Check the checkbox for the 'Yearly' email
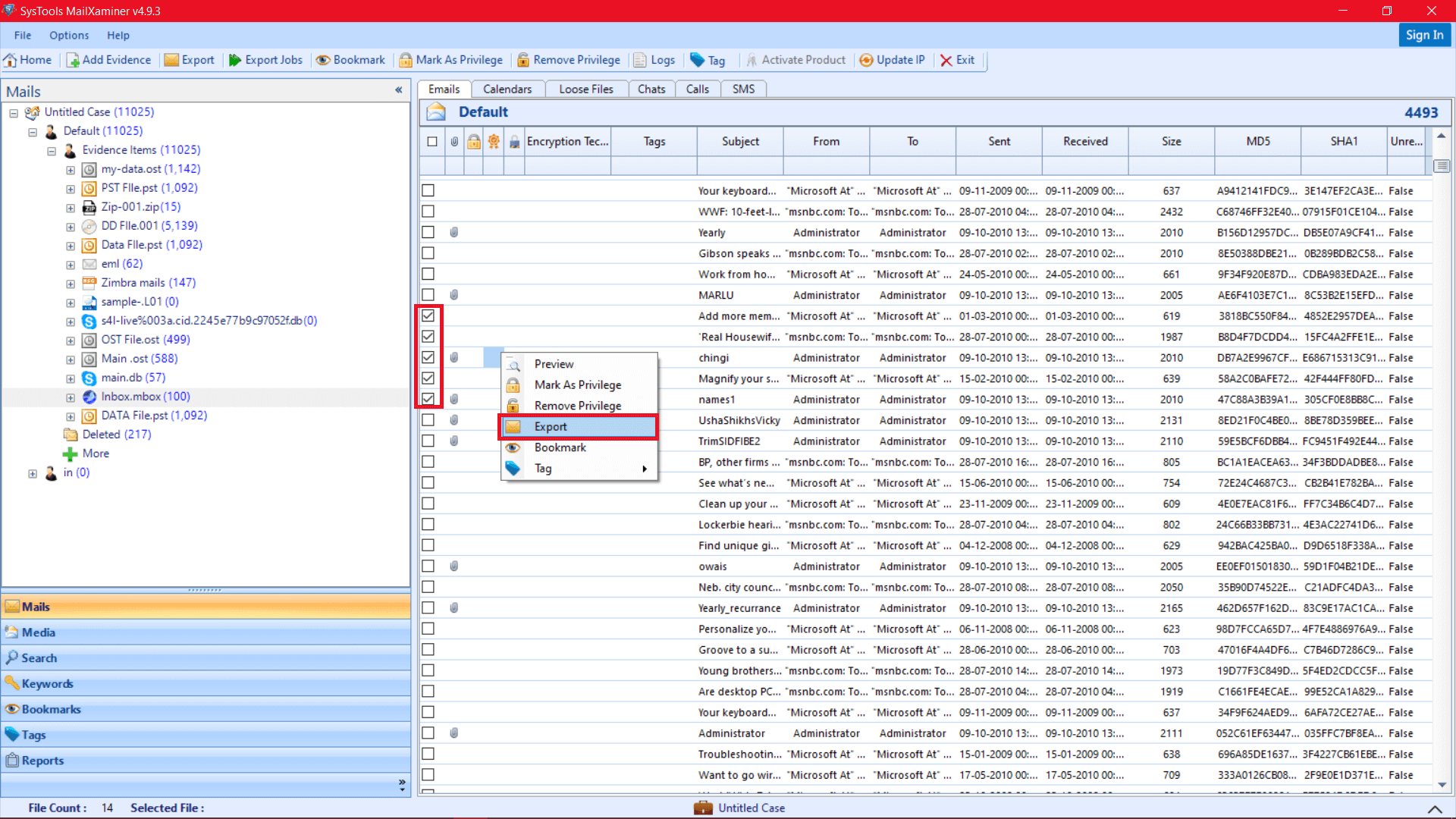This screenshot has width=1456, height=819. [x=428, y=232]
